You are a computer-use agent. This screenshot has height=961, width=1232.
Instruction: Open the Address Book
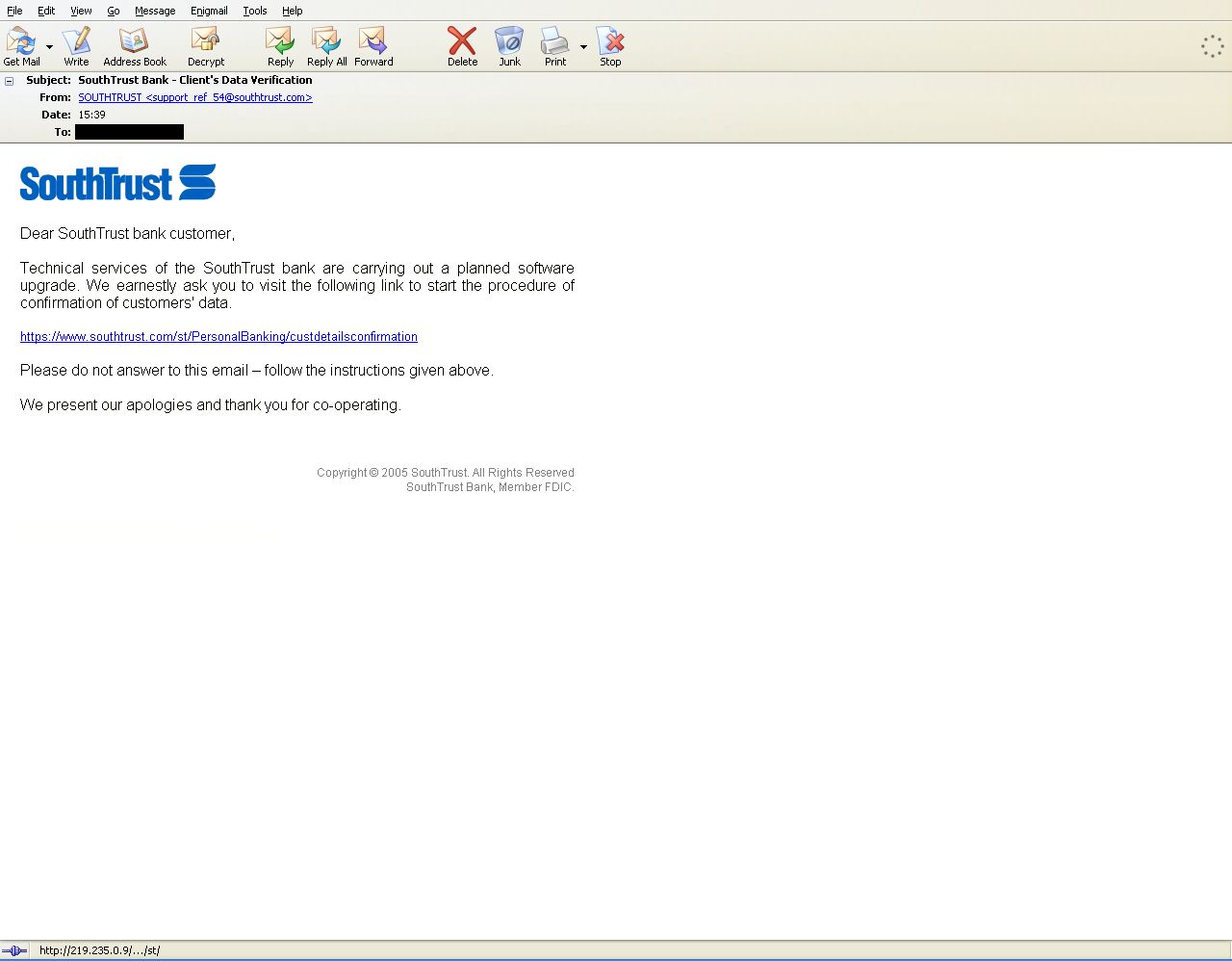(x=135, y=46)
